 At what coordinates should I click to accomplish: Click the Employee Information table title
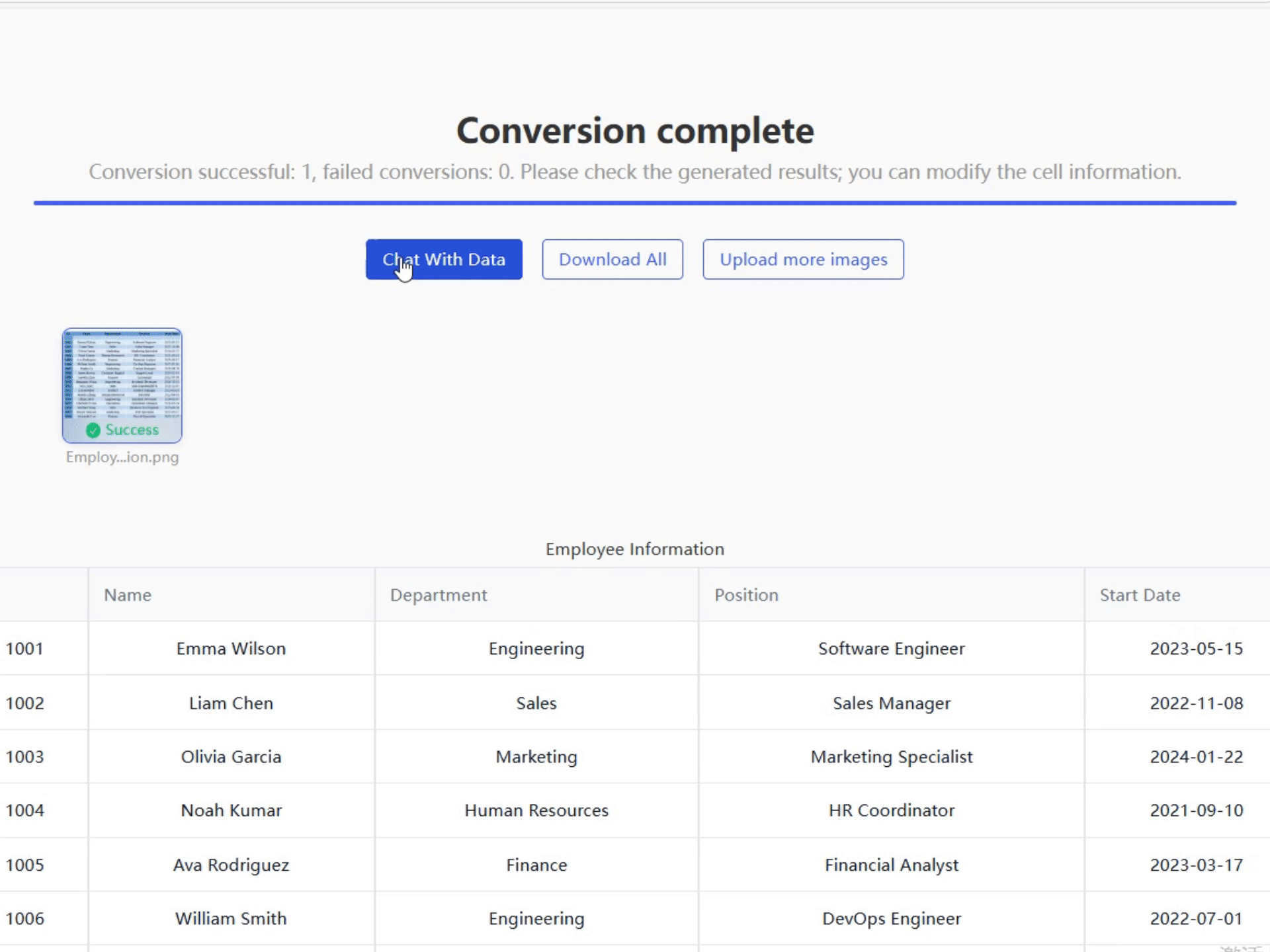pyautogui.click(x=634, y=549)
